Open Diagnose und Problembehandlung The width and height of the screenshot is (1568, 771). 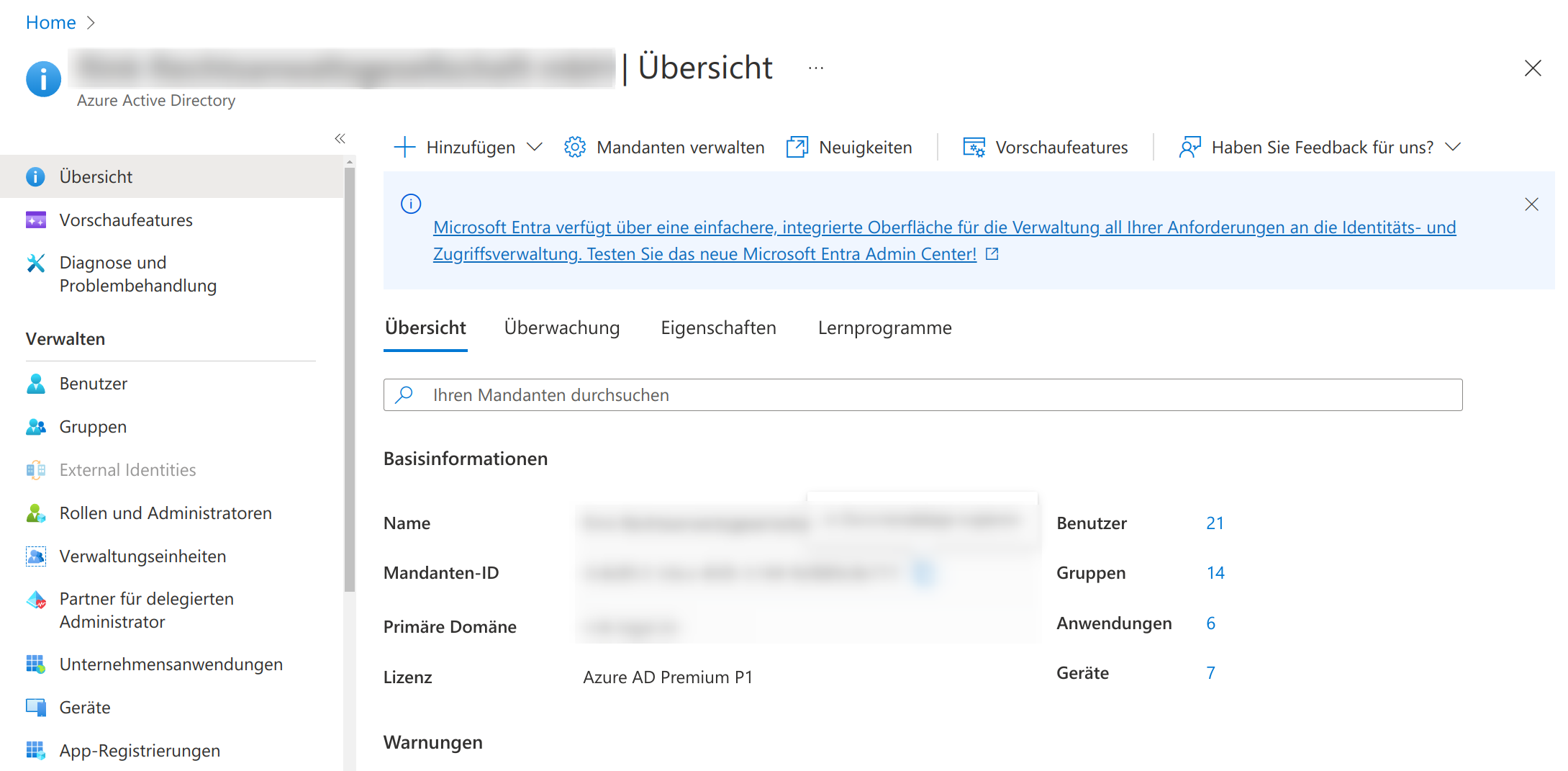click(x=137, y=274)
